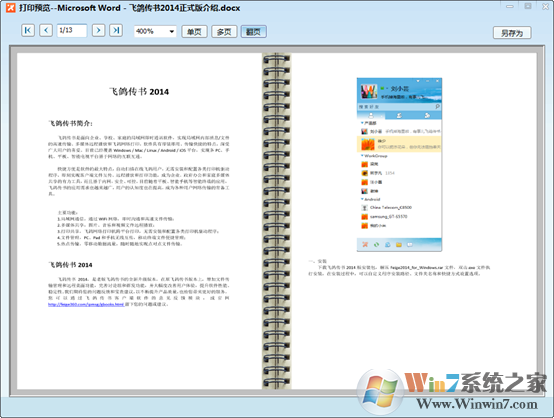Close the print preview window

tap(546, 6)
